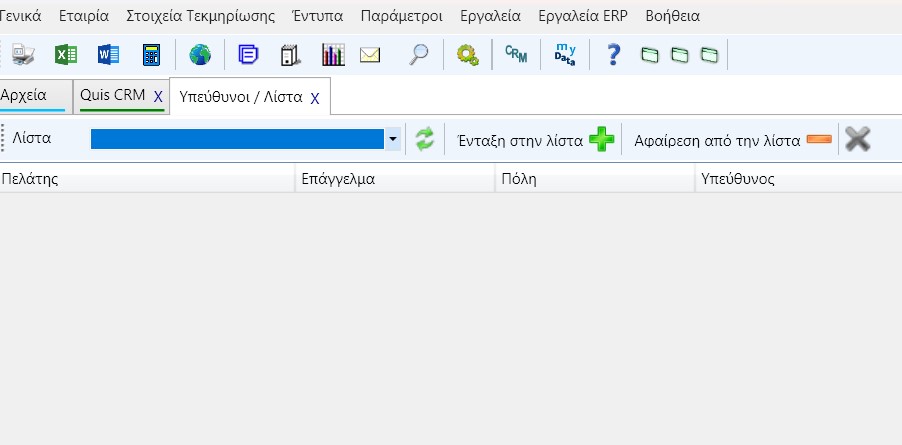Expand the Λίστα dropdown arrow
Viewport: 902px width, 445px height.
click(393, 139)
